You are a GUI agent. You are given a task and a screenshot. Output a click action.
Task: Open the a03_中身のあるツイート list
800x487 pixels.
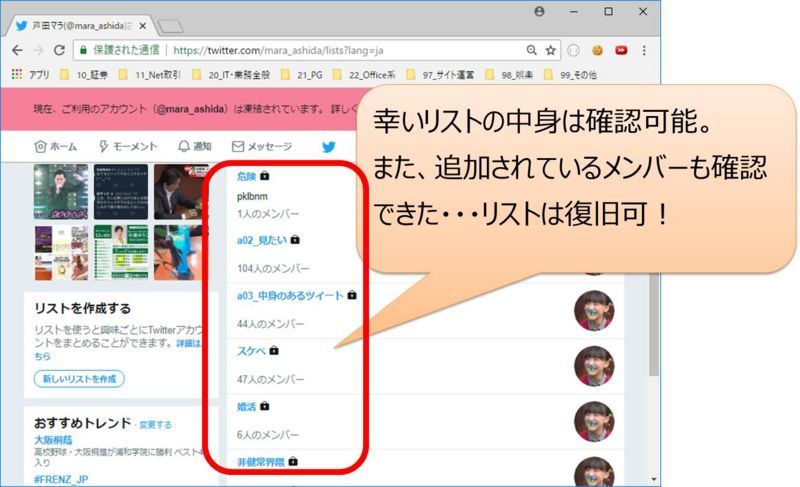(290, 296)
